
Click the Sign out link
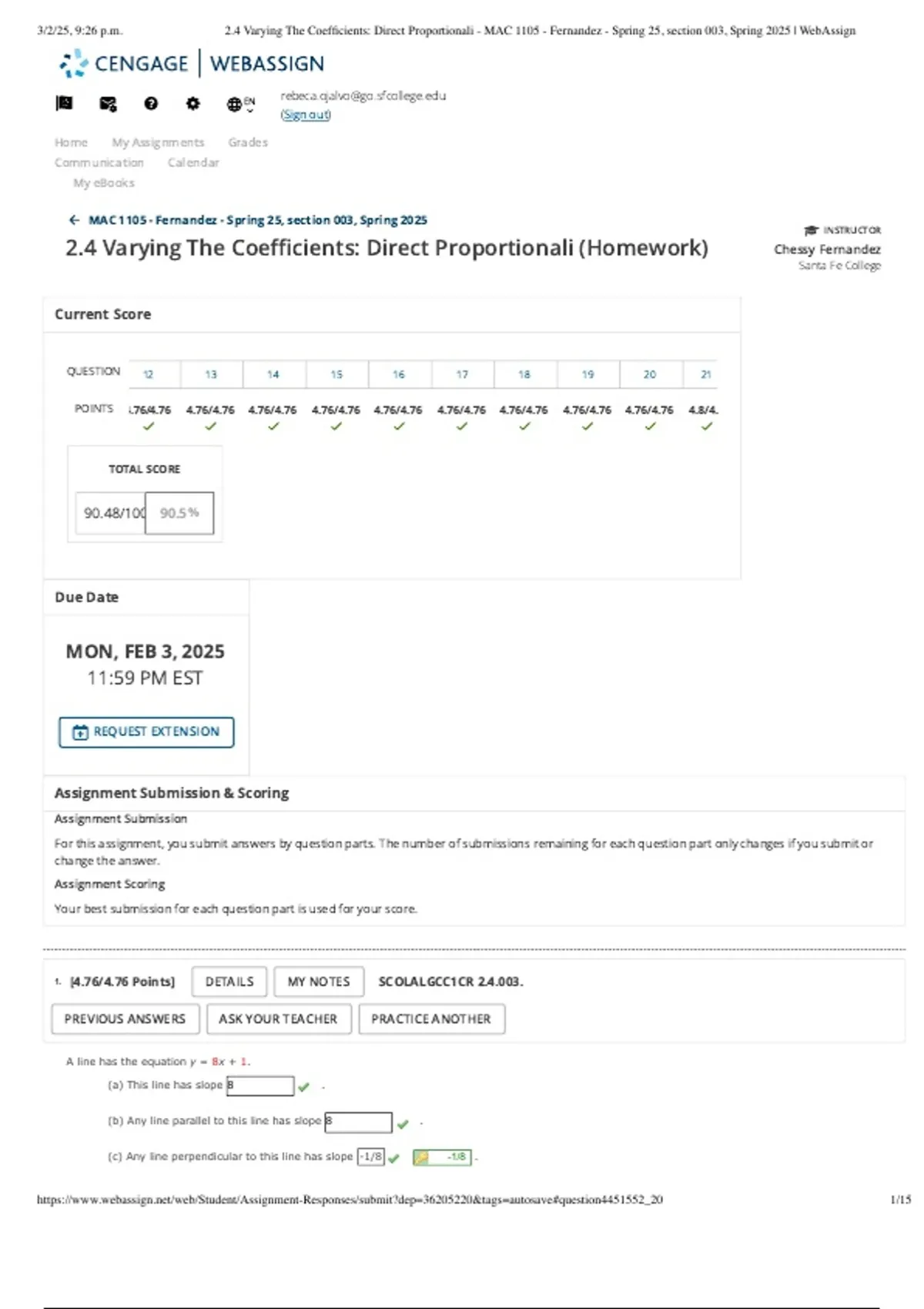306,115
